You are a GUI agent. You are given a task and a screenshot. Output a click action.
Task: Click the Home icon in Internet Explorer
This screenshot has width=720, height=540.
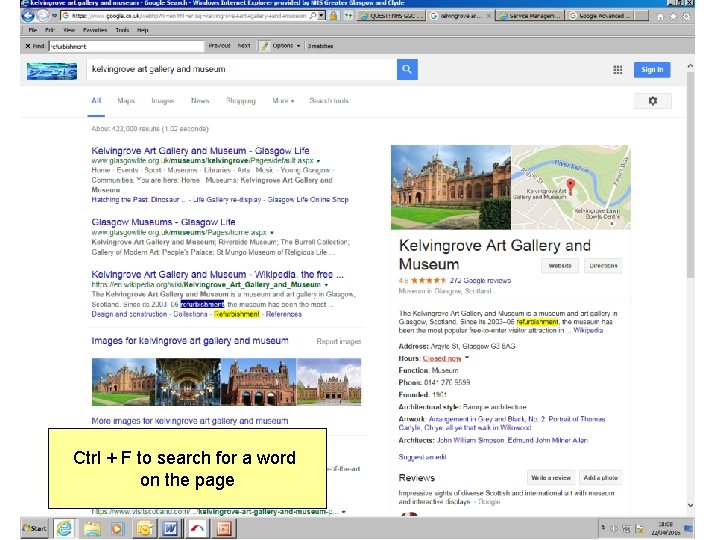(x=660, y=17)
